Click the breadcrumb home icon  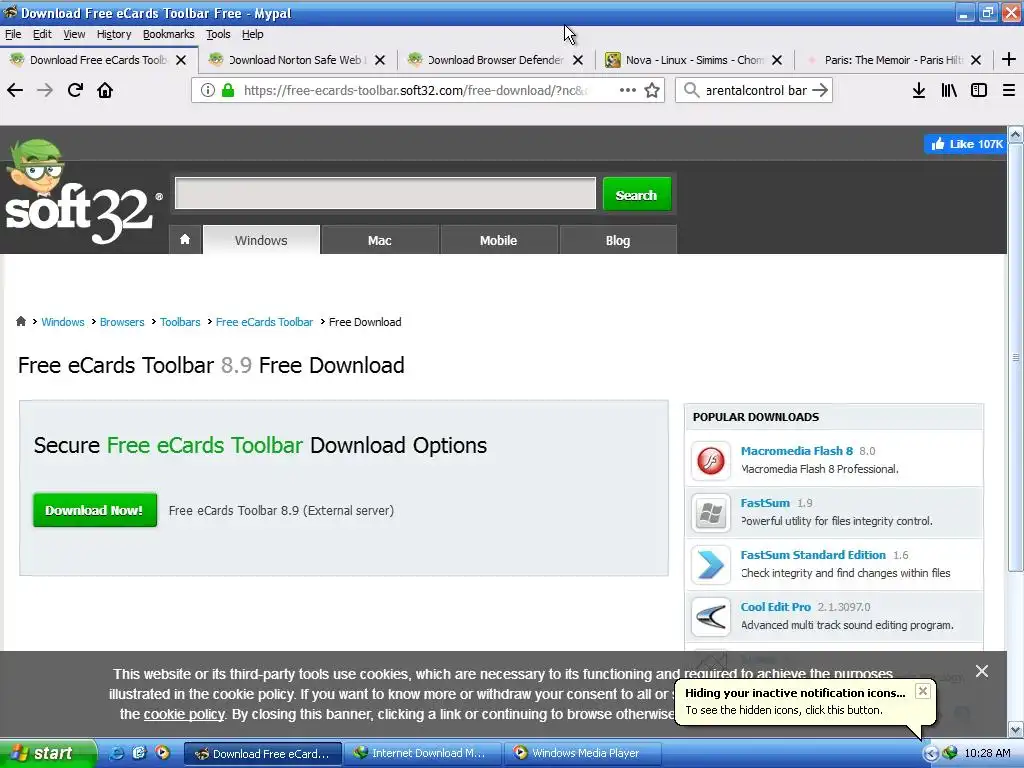(x=21, y=321)
